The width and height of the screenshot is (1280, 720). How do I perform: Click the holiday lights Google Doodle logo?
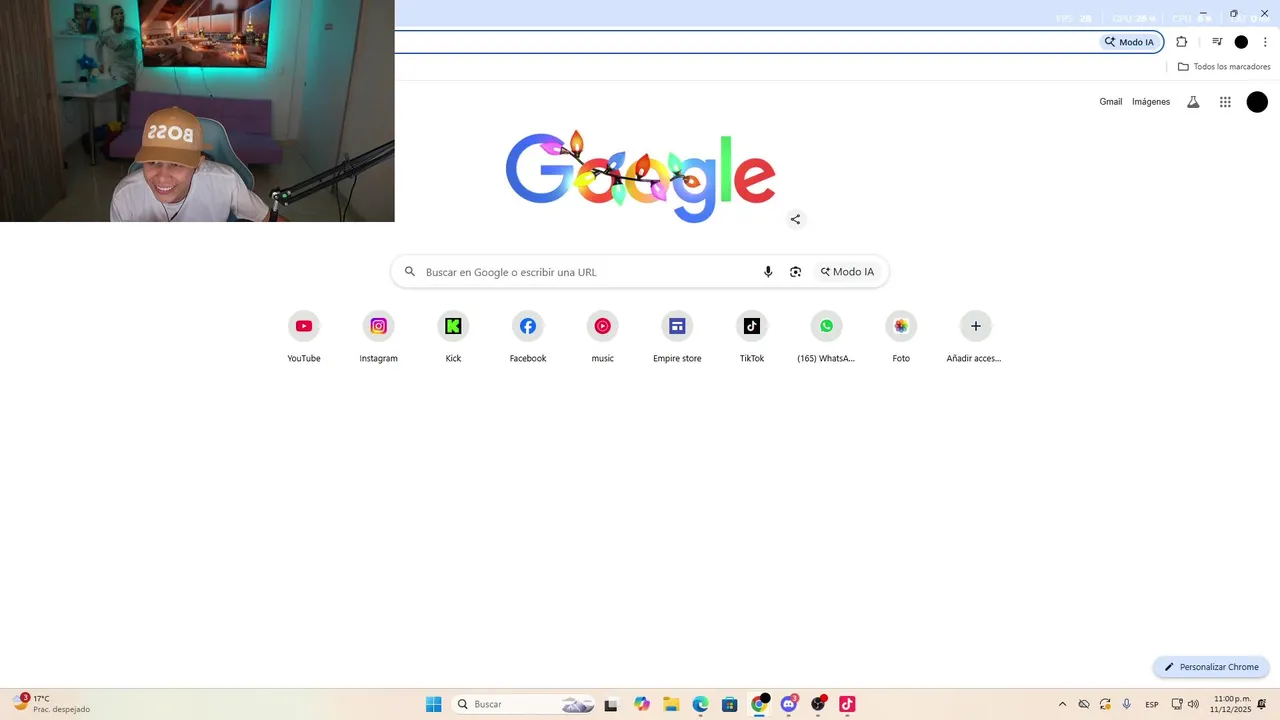tap(640, 176)
